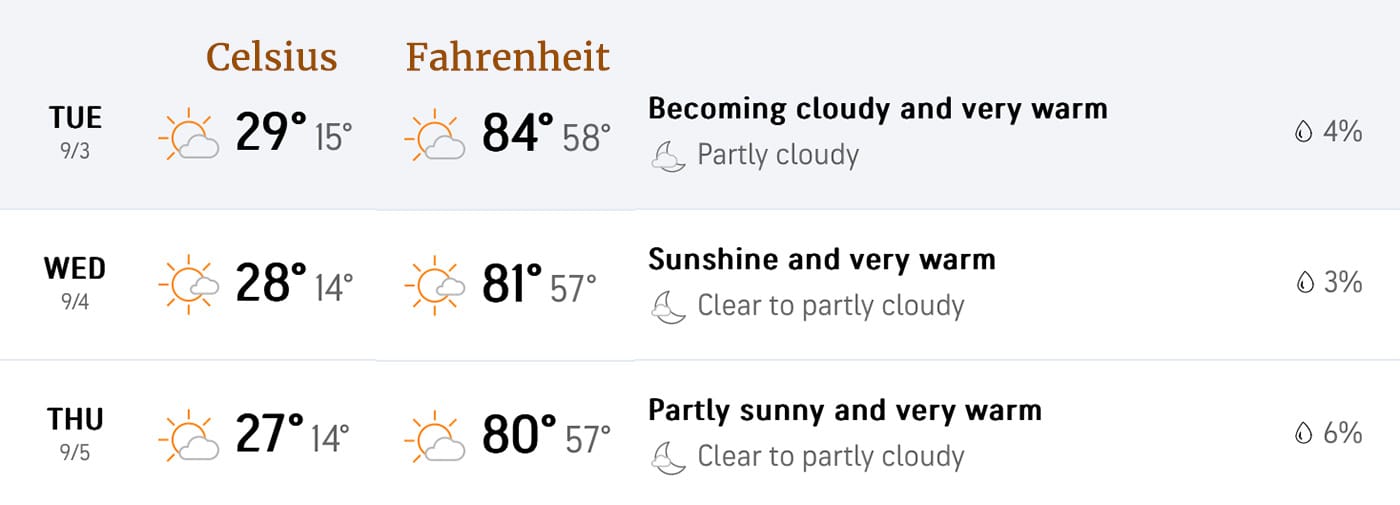
Task: Select the Celsius column heading
Action: pos(271,57)
